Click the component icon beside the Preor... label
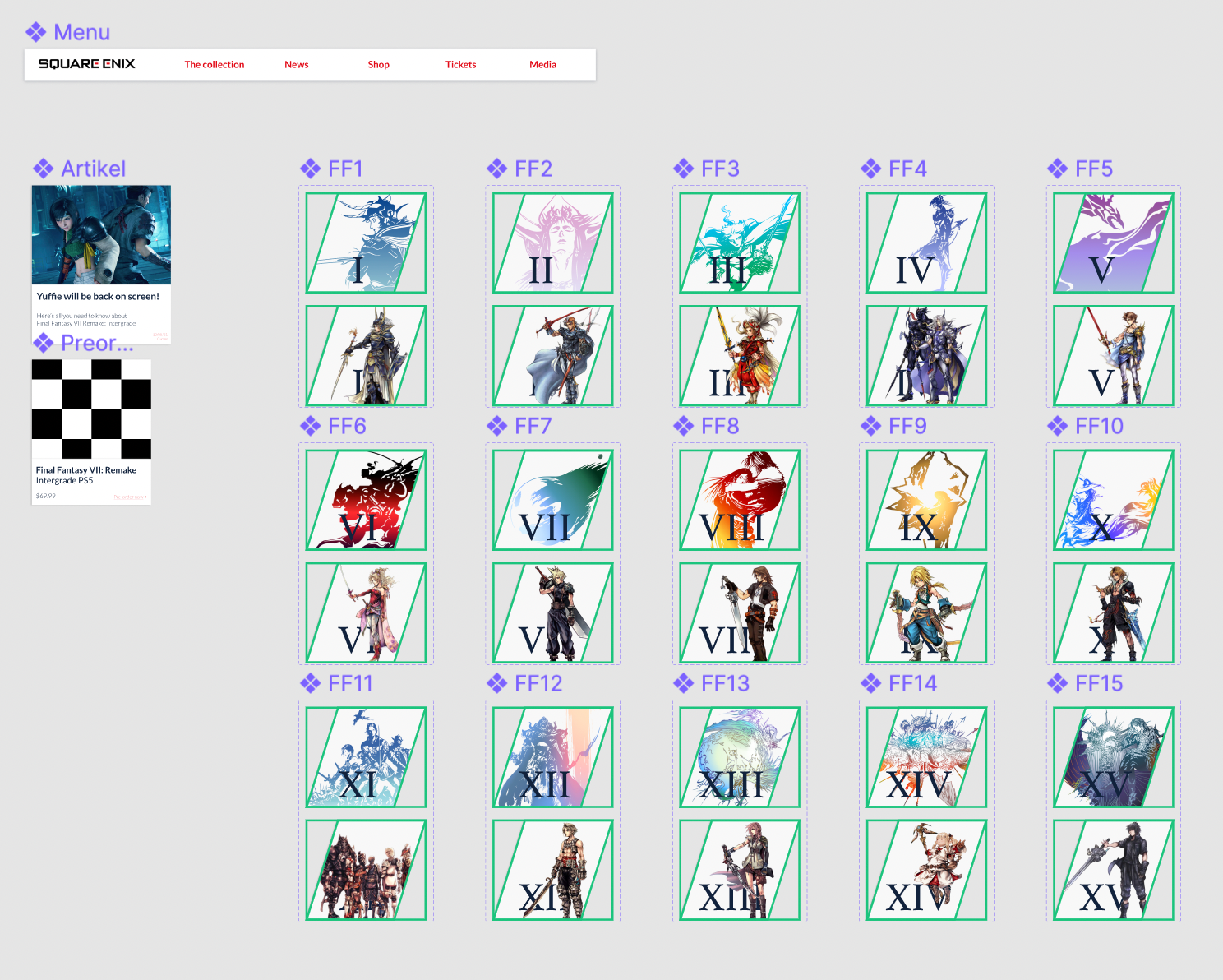This screenshot has width=1223, height=980. pos(43,343)
